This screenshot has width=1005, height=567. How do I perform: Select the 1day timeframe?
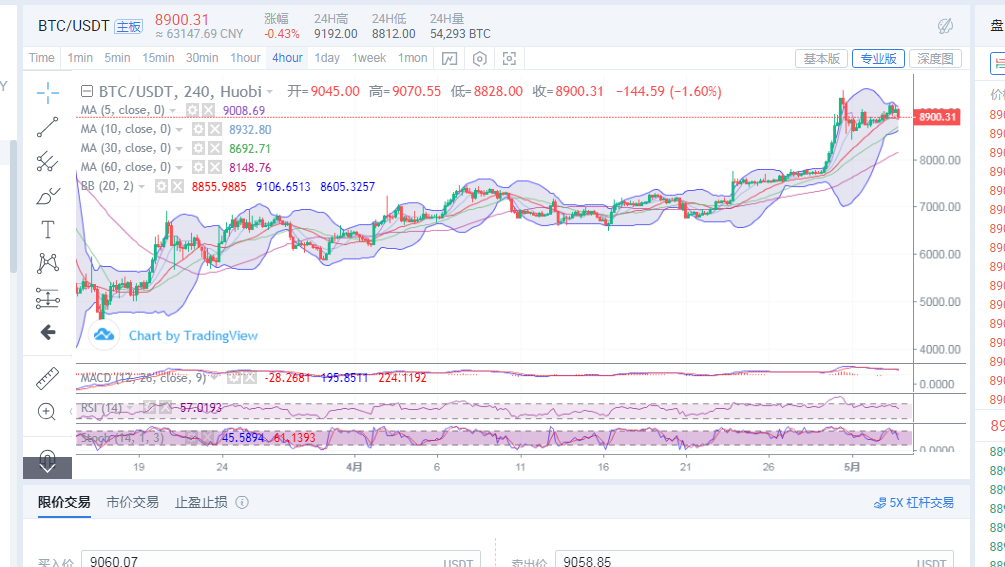(x=327, y=58)
